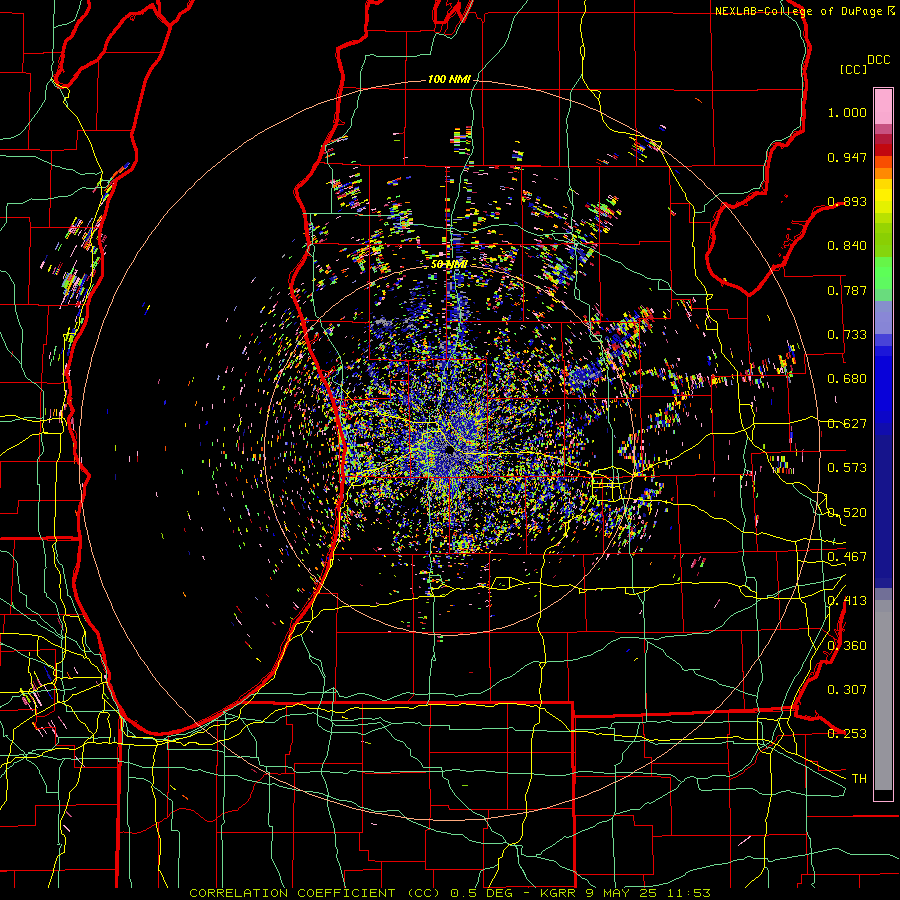Click the 50 NMI range ring label
The width and height of the screenshot is (900, 900).
449,264
